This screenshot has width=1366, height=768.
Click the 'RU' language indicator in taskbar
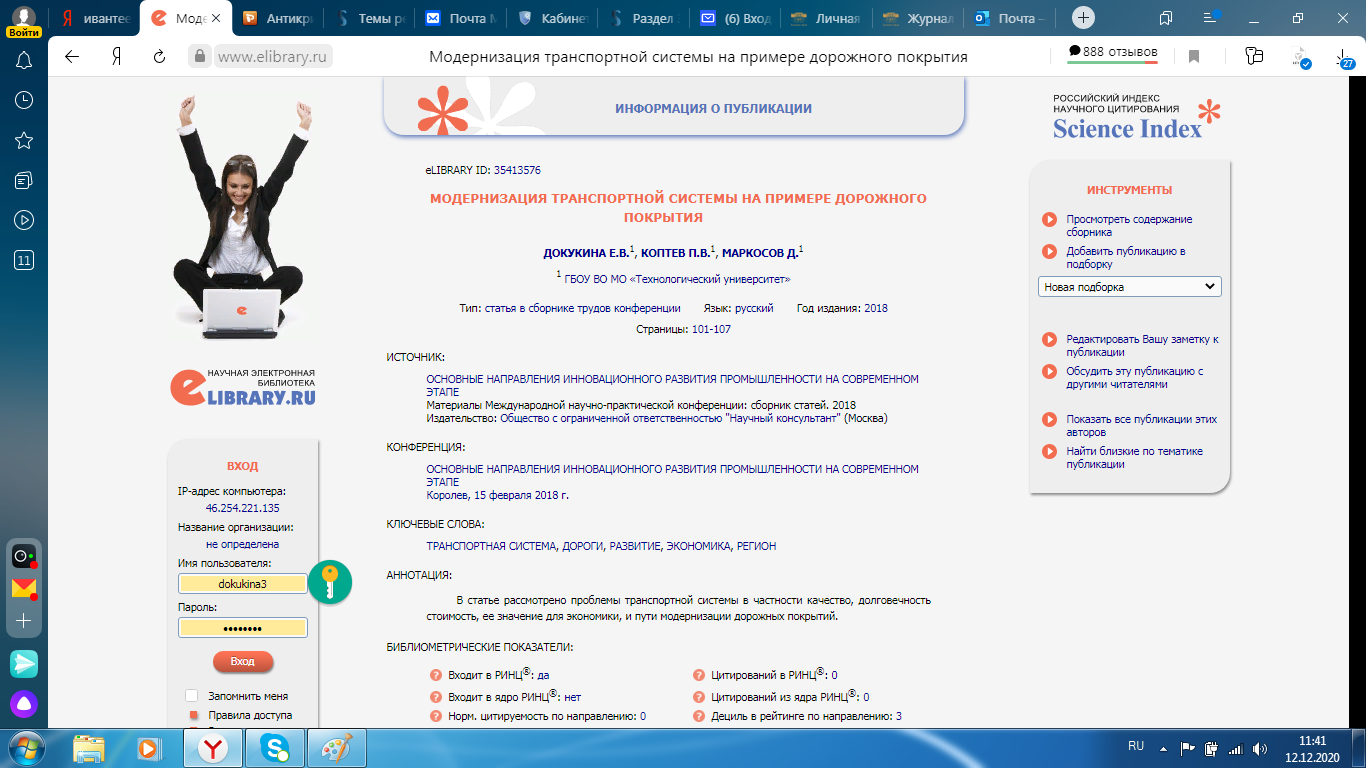pyautogui.click(x=1136, y=746)
